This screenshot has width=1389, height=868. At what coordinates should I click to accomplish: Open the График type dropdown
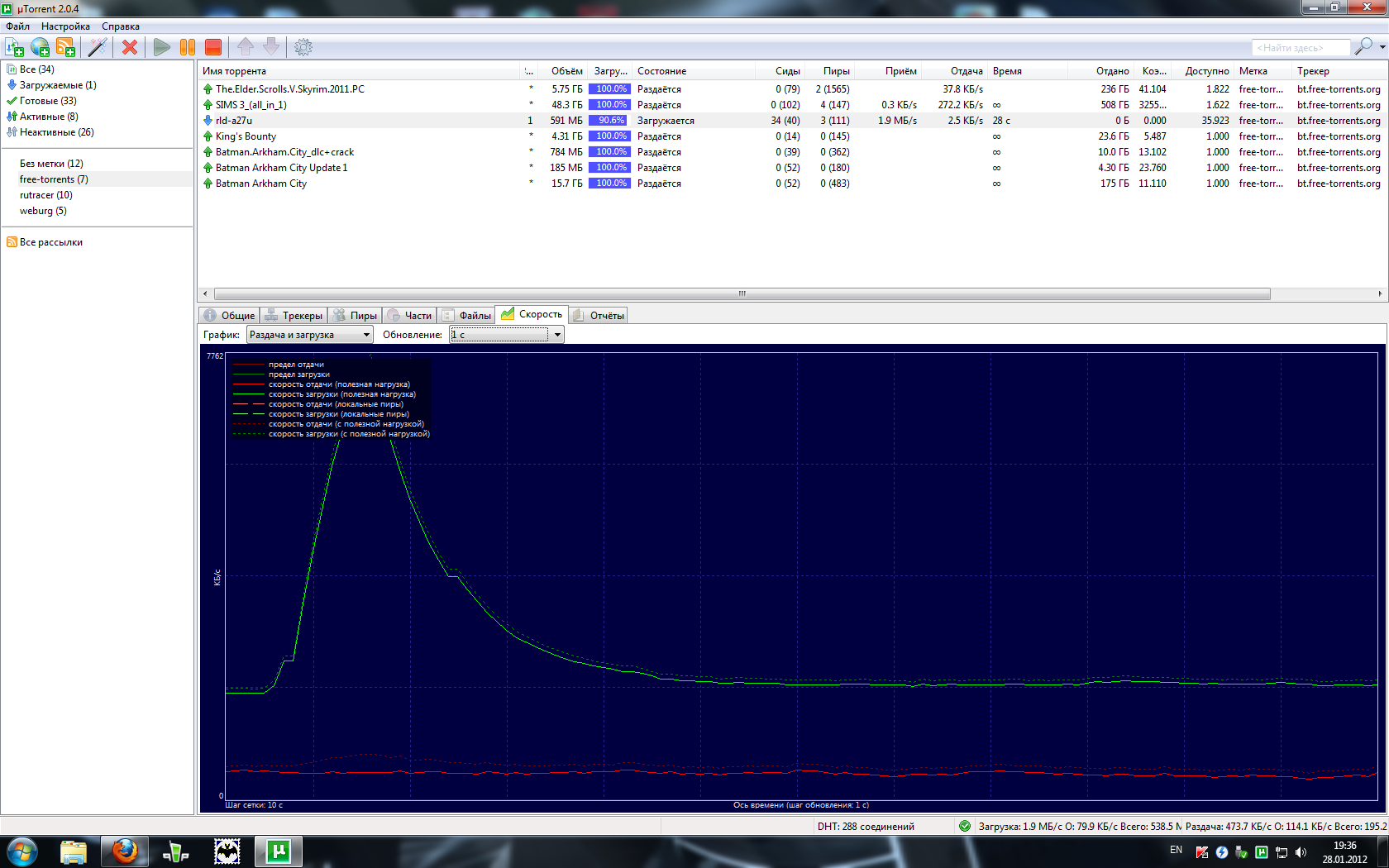pos(310,335)
